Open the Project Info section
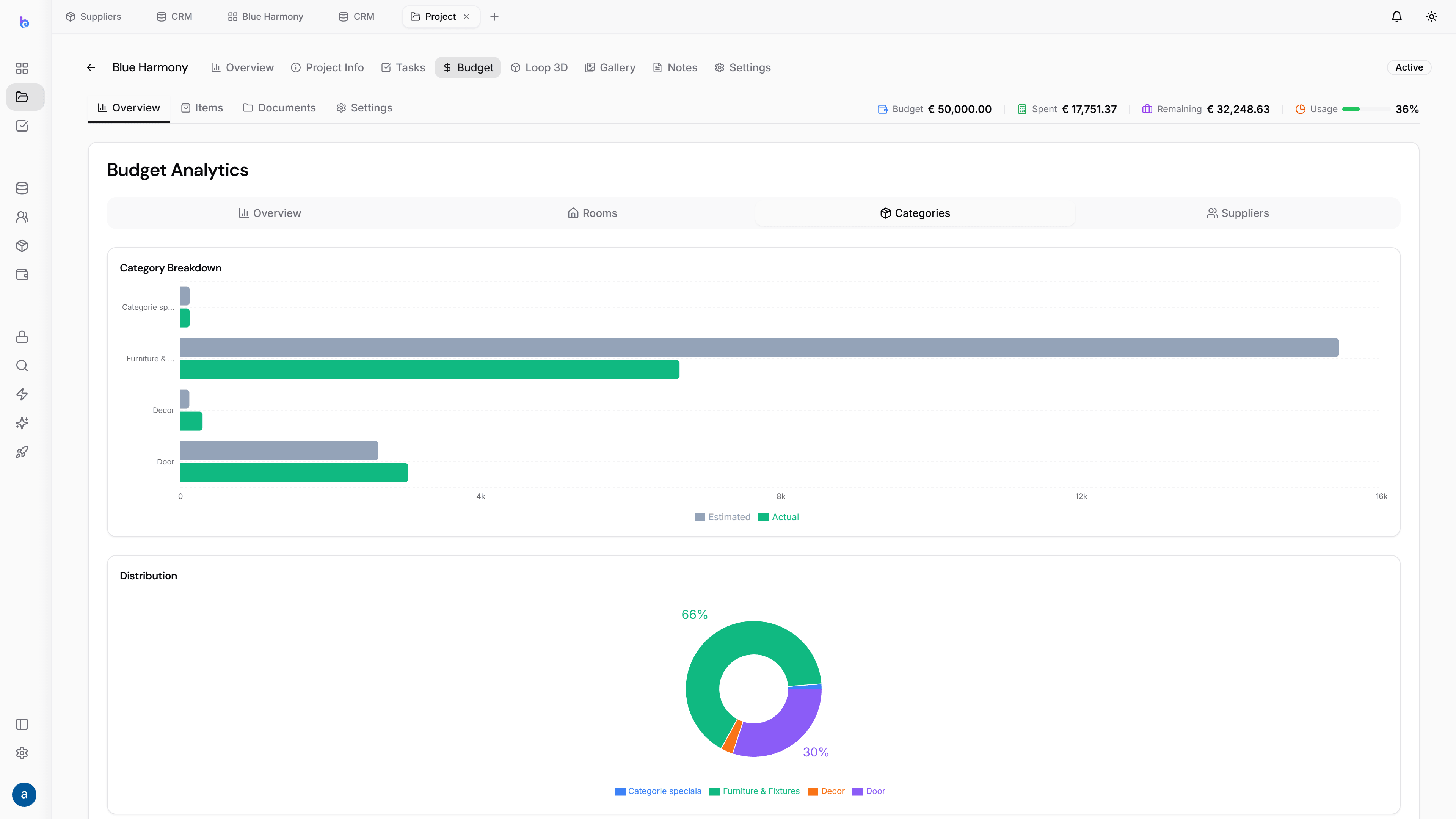Viewport: 1456px width, 819px height. (x=327, y=67)
